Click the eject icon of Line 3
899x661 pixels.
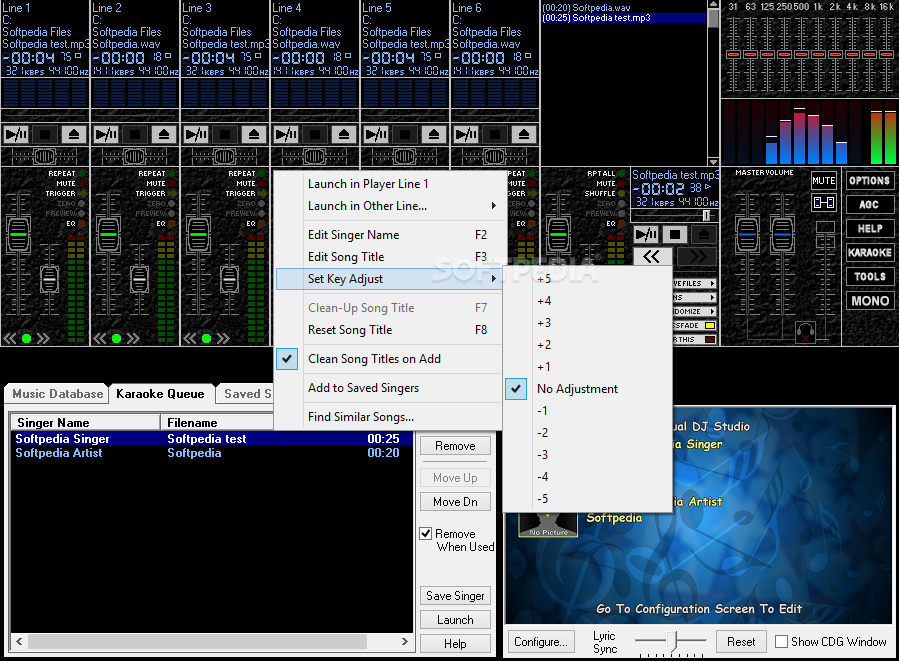click(x=253, y=135)
